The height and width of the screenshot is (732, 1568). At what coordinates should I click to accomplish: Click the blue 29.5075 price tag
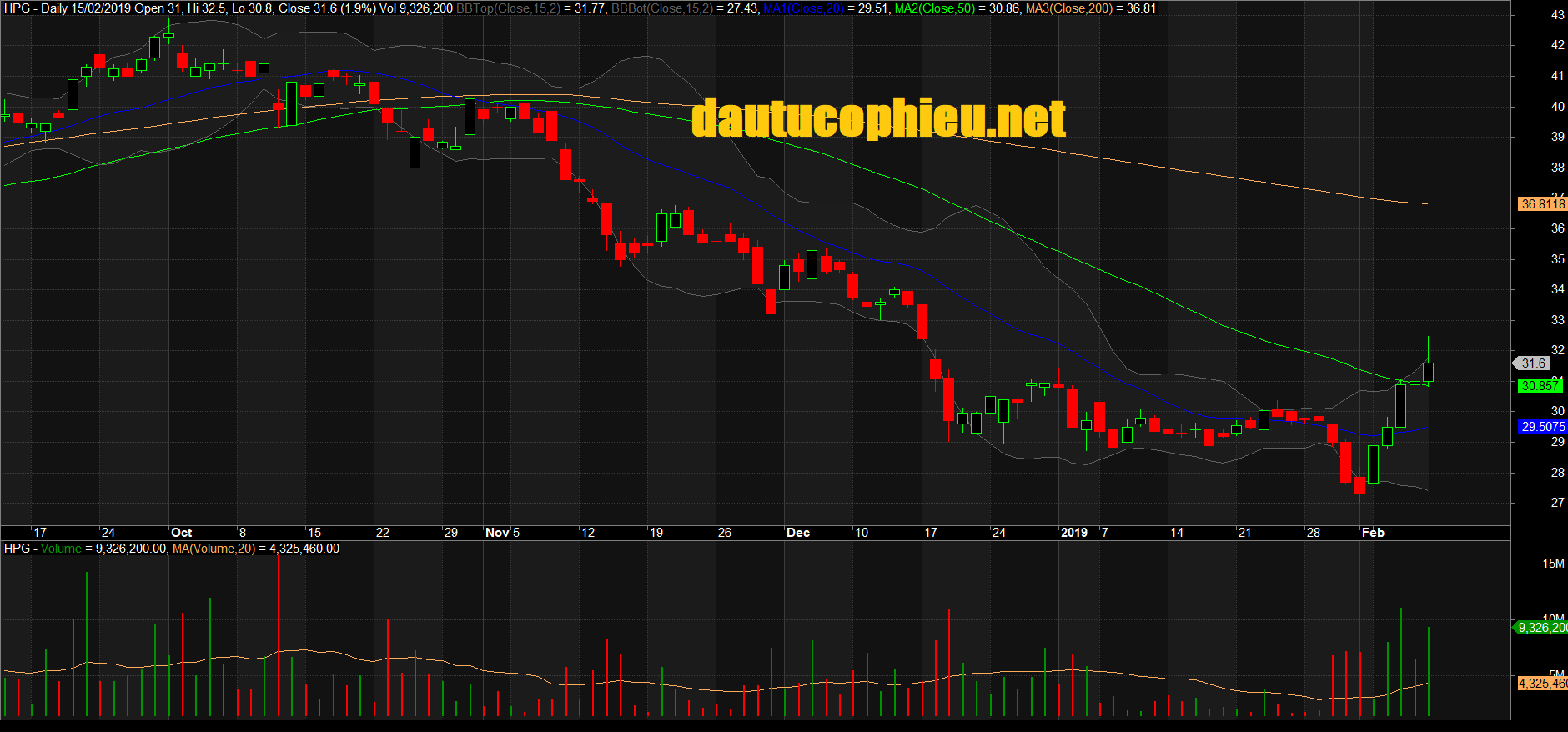(x=1543, y=427)
